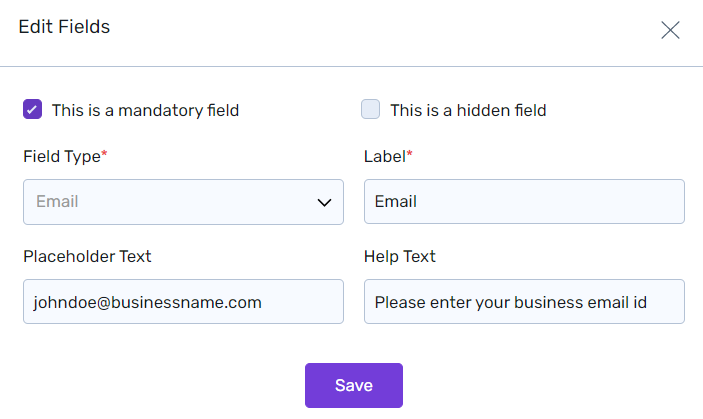The height and width of the screenshot is (419, 703).
Task: Click the 'Field Type' caption
Action: (61, 157)
